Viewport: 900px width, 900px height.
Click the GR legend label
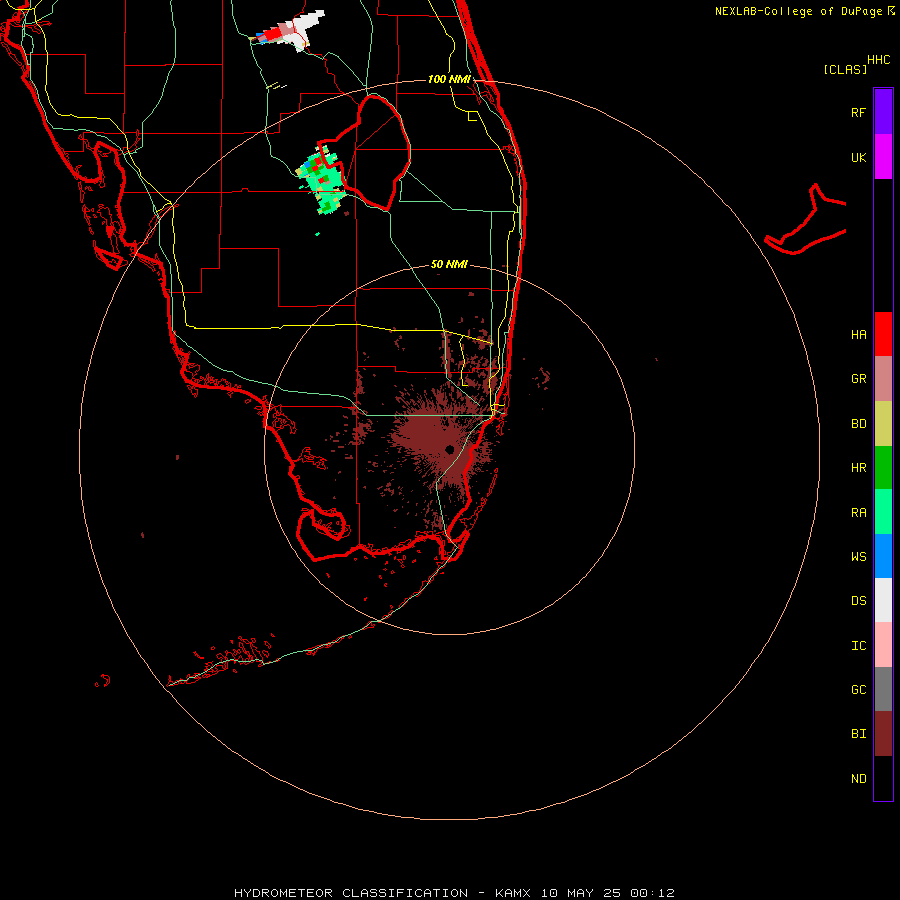(x=858, y=379)
